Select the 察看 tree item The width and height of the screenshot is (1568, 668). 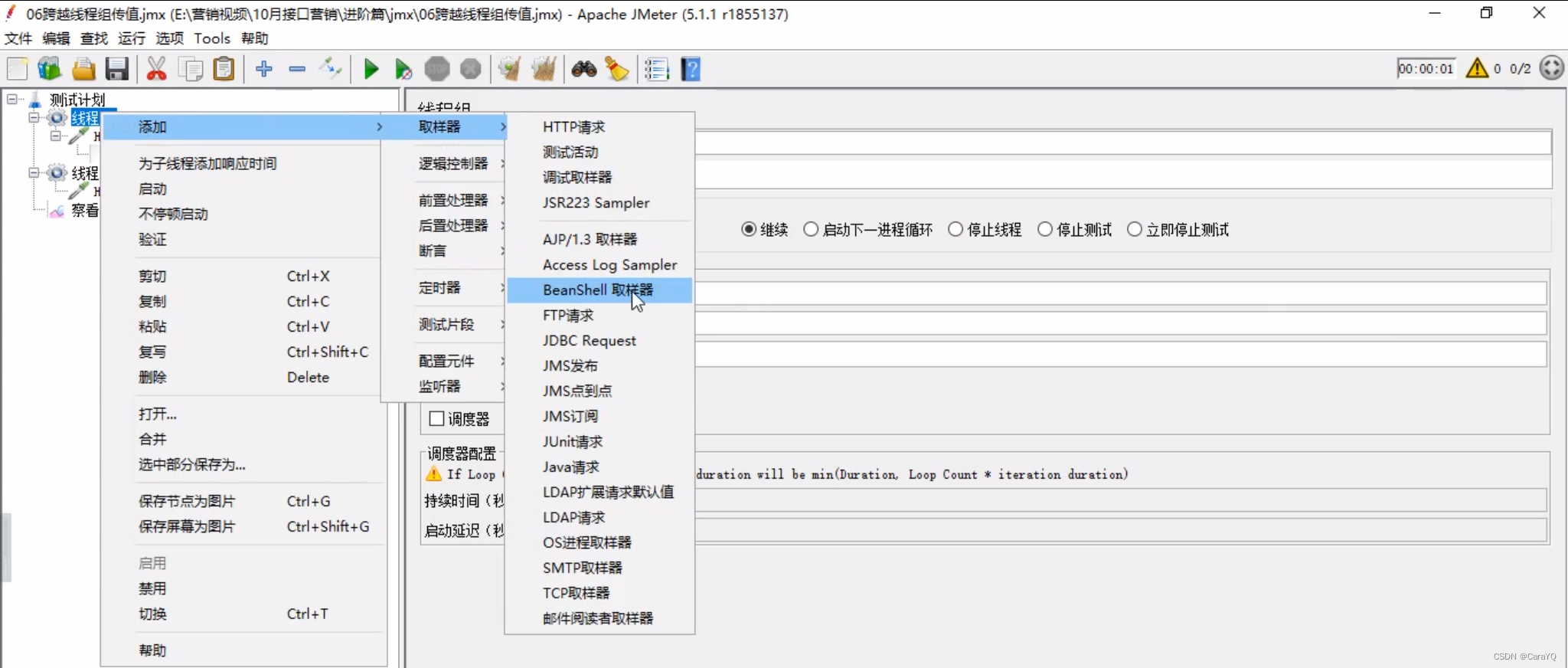click(x=85, y=211)
